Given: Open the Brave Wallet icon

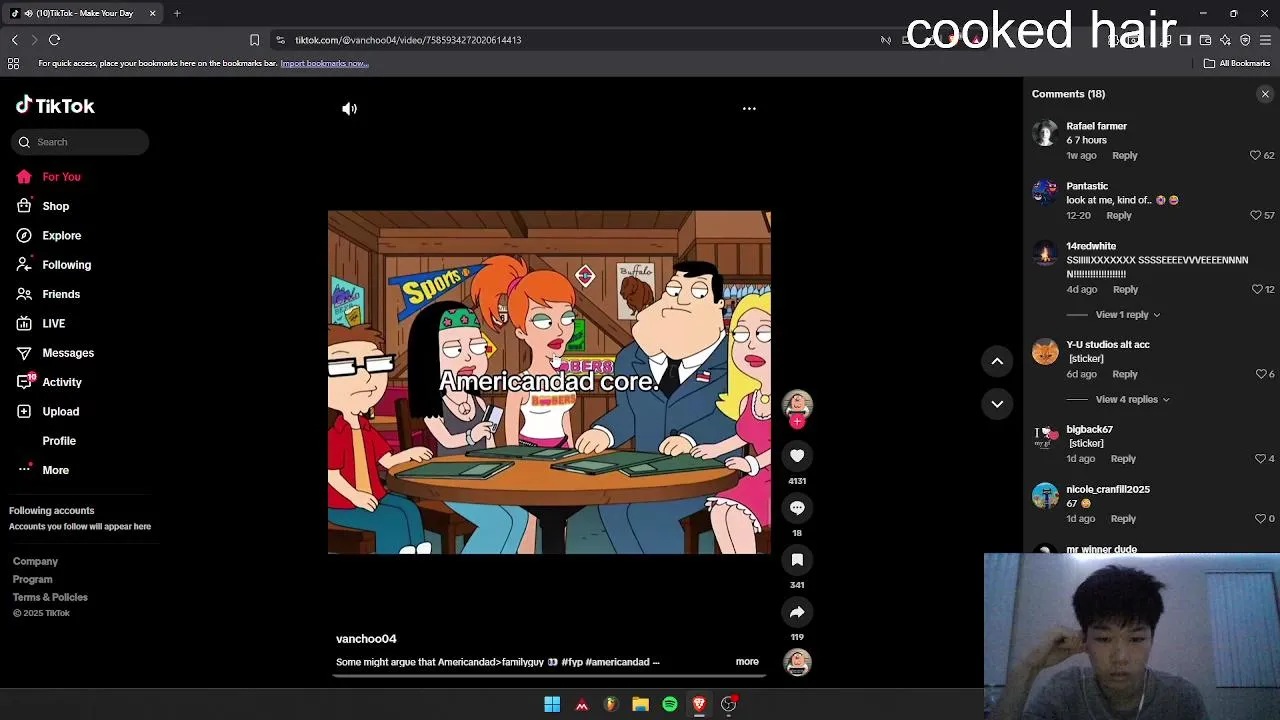Looking at the screenshot, I should pos(1205,40).
